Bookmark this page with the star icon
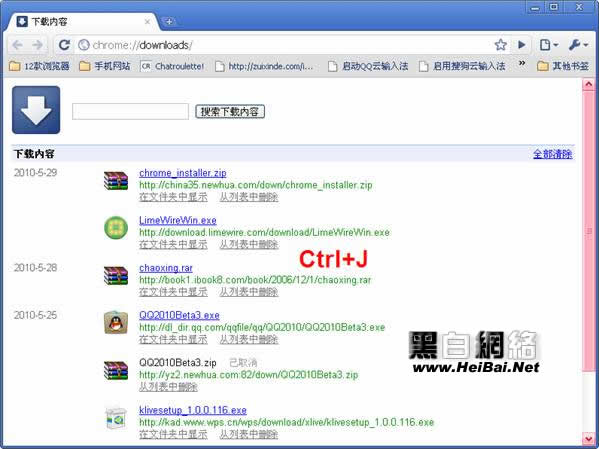Image resolution: width=599 pixels, height=449 pixels. tap(500, 45)
